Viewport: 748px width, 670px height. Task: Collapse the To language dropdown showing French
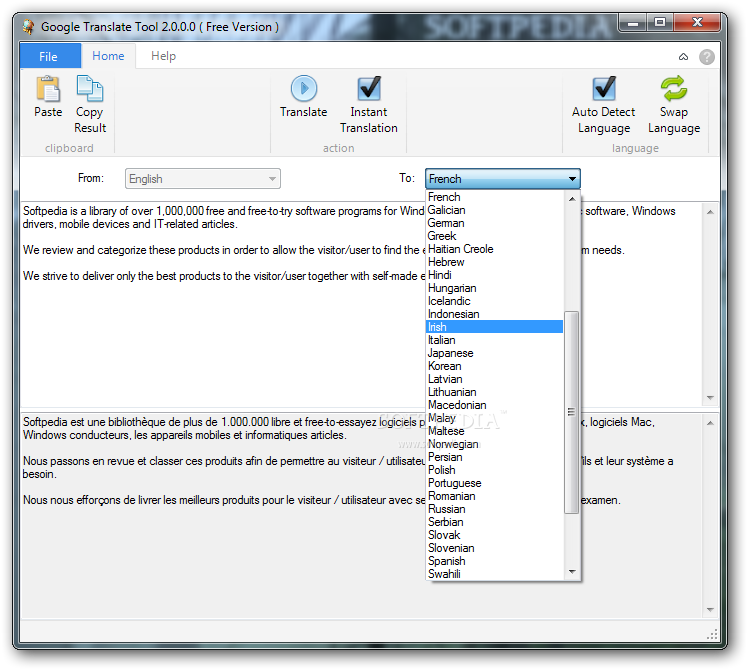pyautogui.click(x=503, y=179)
